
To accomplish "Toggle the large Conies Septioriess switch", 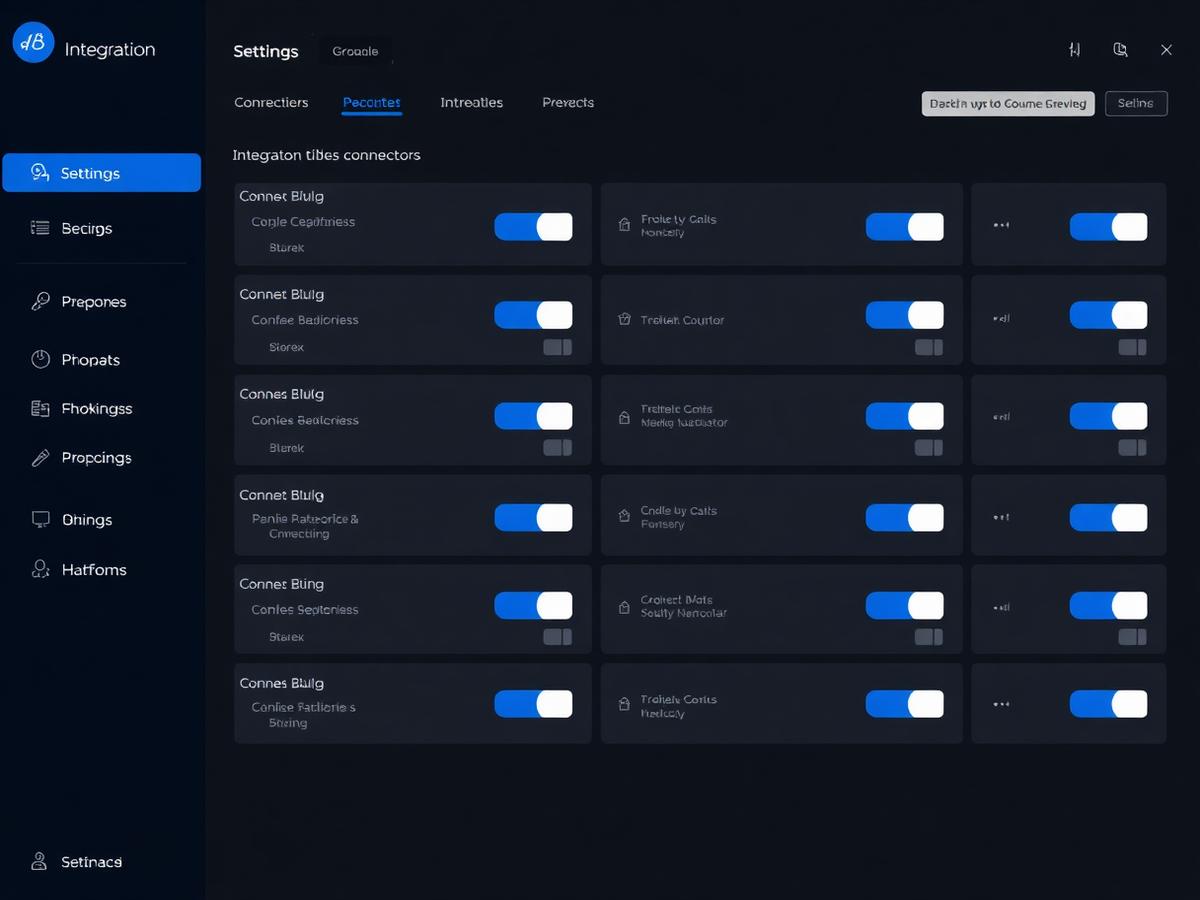I will pos(533,605).
